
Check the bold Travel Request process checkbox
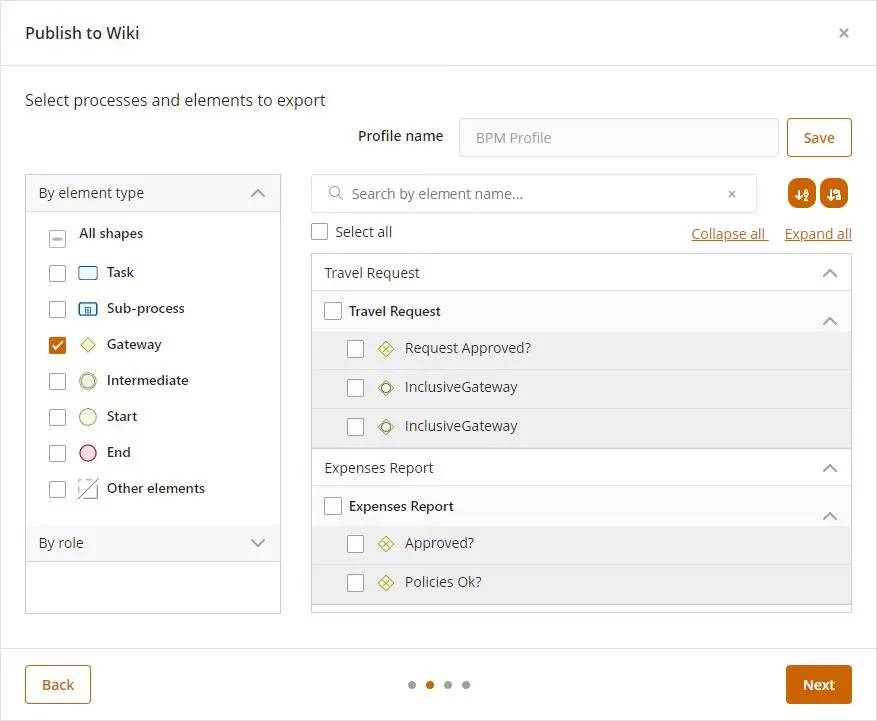[x=333, y=311]
